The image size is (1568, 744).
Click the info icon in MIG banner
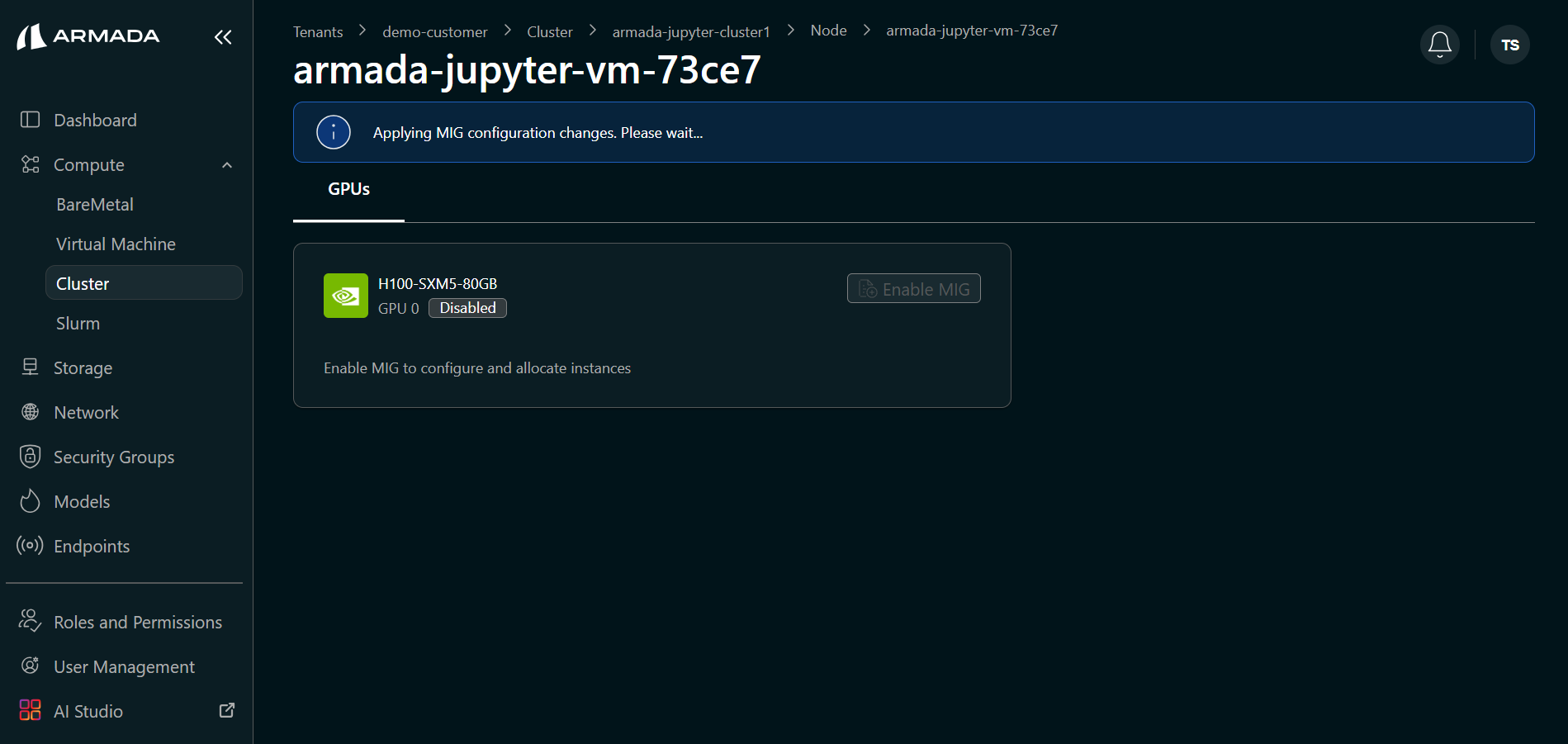point(334,132)
